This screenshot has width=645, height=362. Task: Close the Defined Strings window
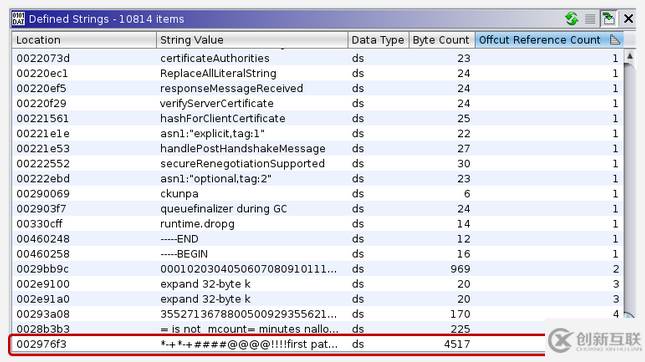pyautogui.click(x=628, y=19)
